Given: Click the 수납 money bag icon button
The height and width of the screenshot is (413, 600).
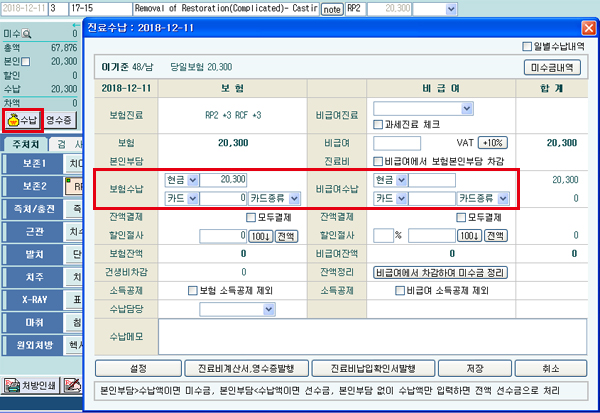Looking at the screenshot, I should 23,121.
